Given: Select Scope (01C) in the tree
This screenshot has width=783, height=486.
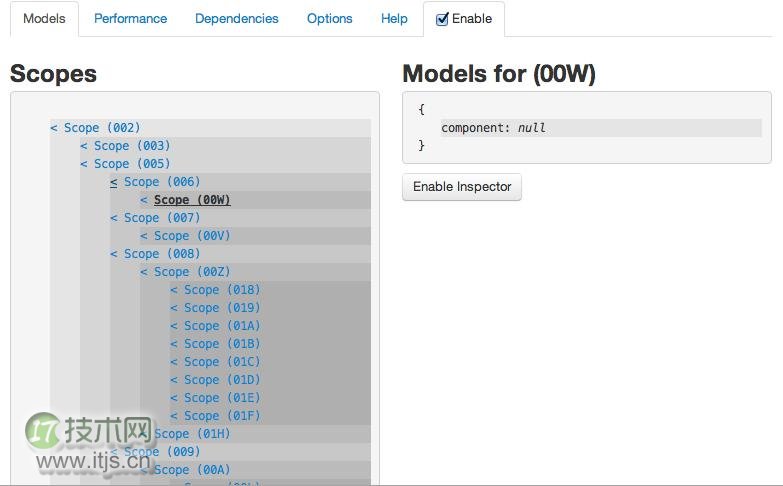Looking at the screenshot, I should coord(222,362).
